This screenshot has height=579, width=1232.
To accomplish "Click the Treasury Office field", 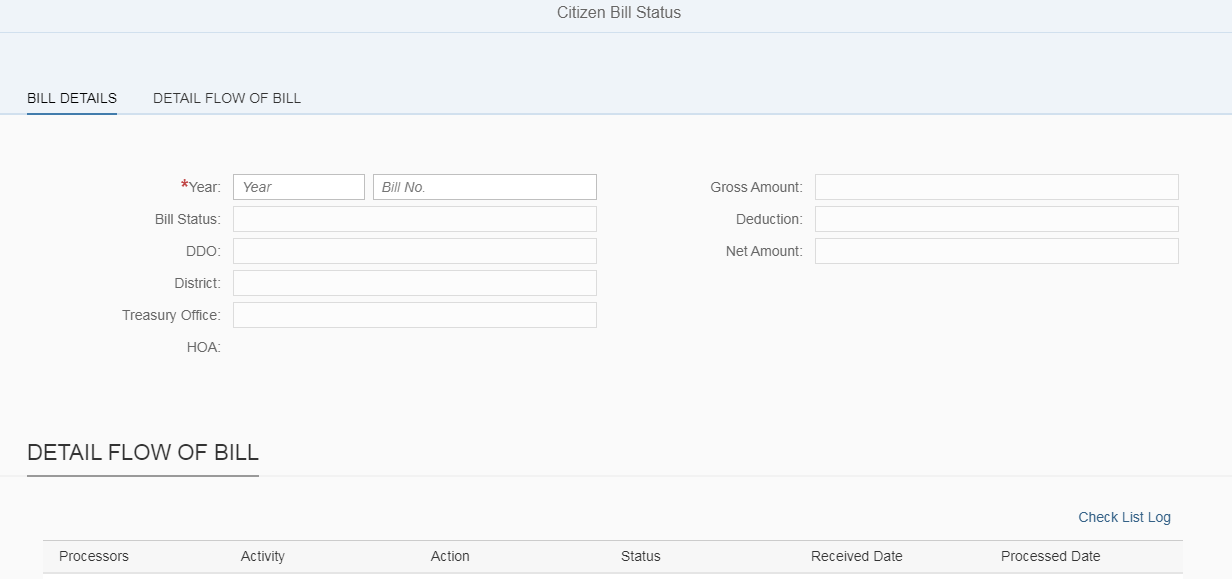I will click(415, 315).
